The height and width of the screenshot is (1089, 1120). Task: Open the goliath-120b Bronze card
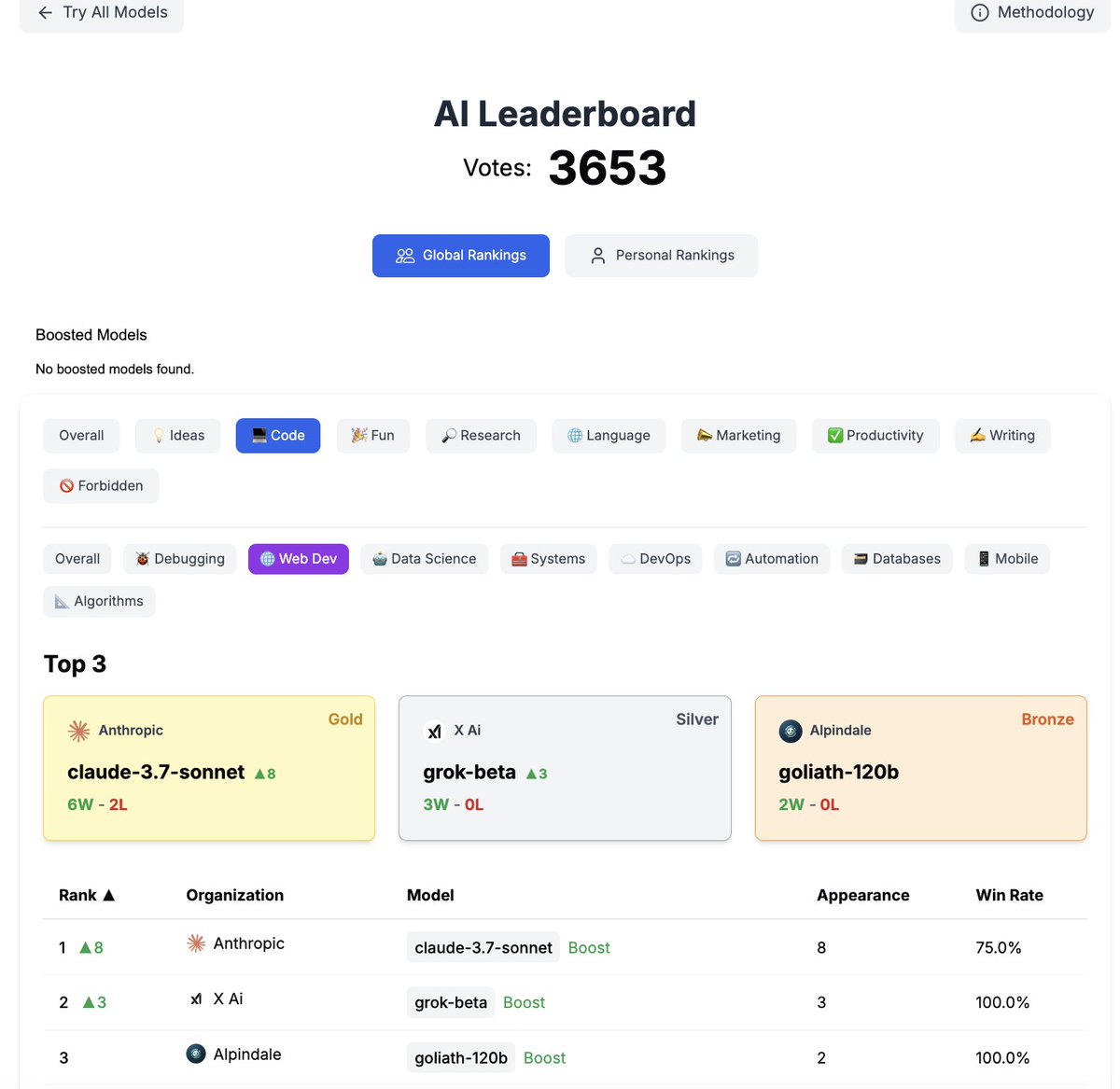(921, 768)
